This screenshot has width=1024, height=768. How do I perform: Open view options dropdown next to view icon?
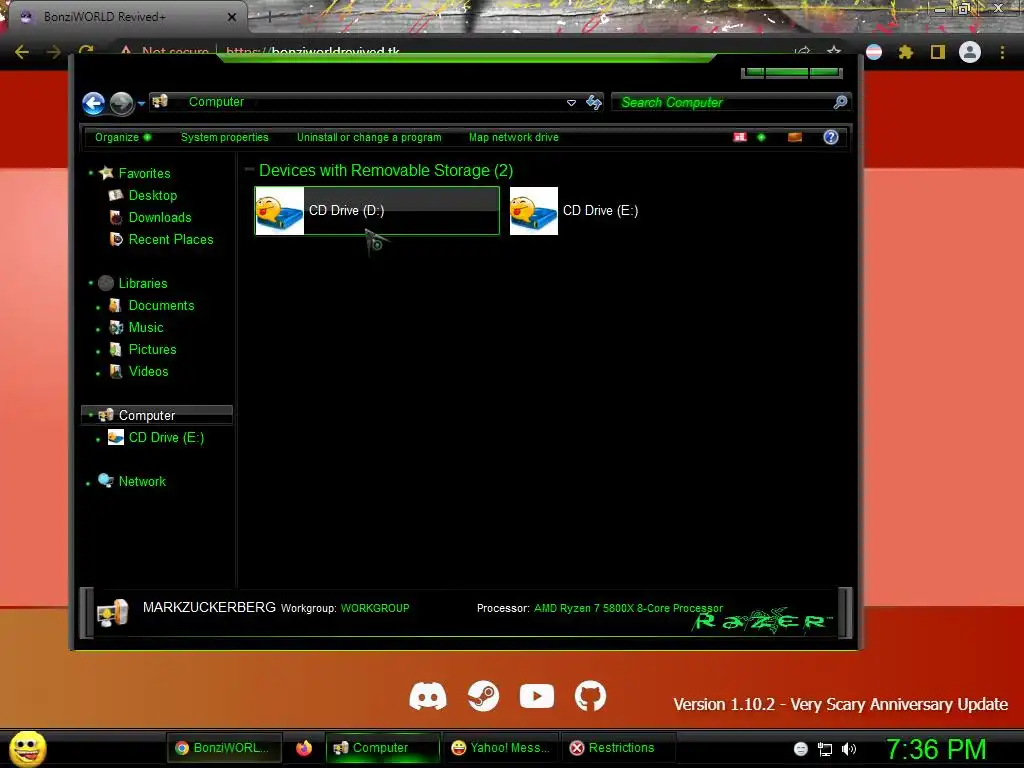(x=761, y=137)
